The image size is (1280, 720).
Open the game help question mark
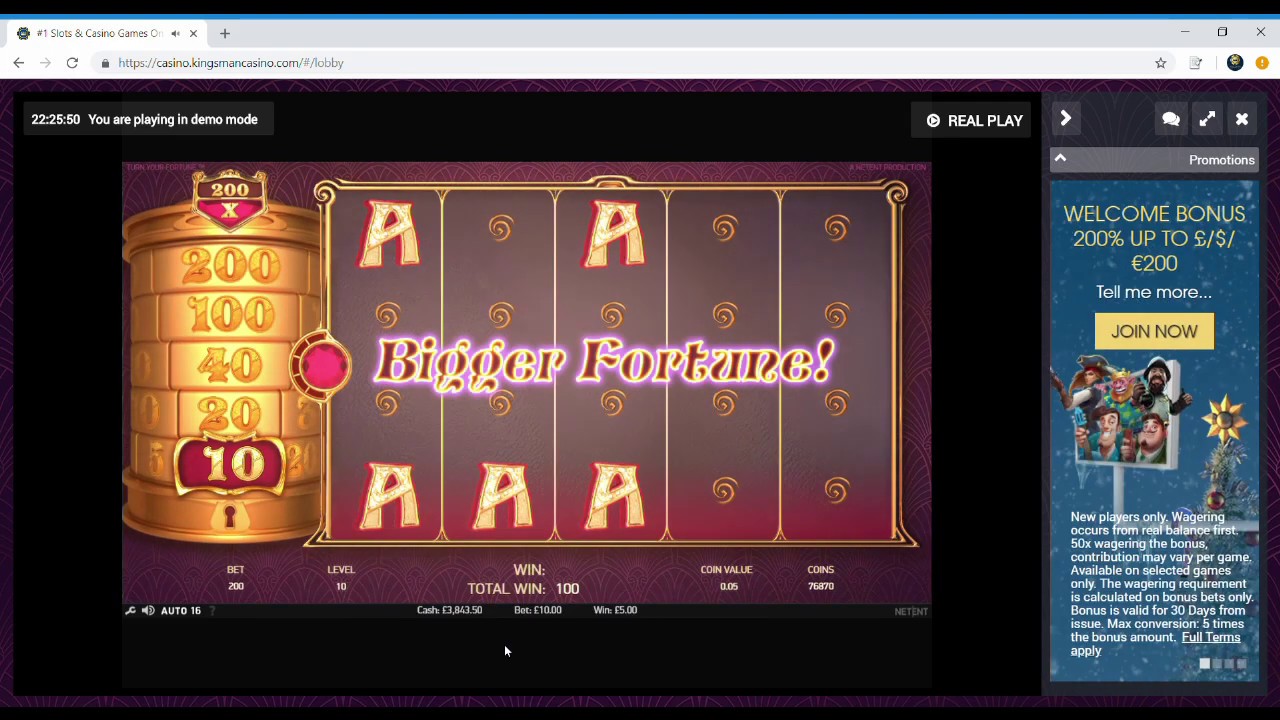212,610
